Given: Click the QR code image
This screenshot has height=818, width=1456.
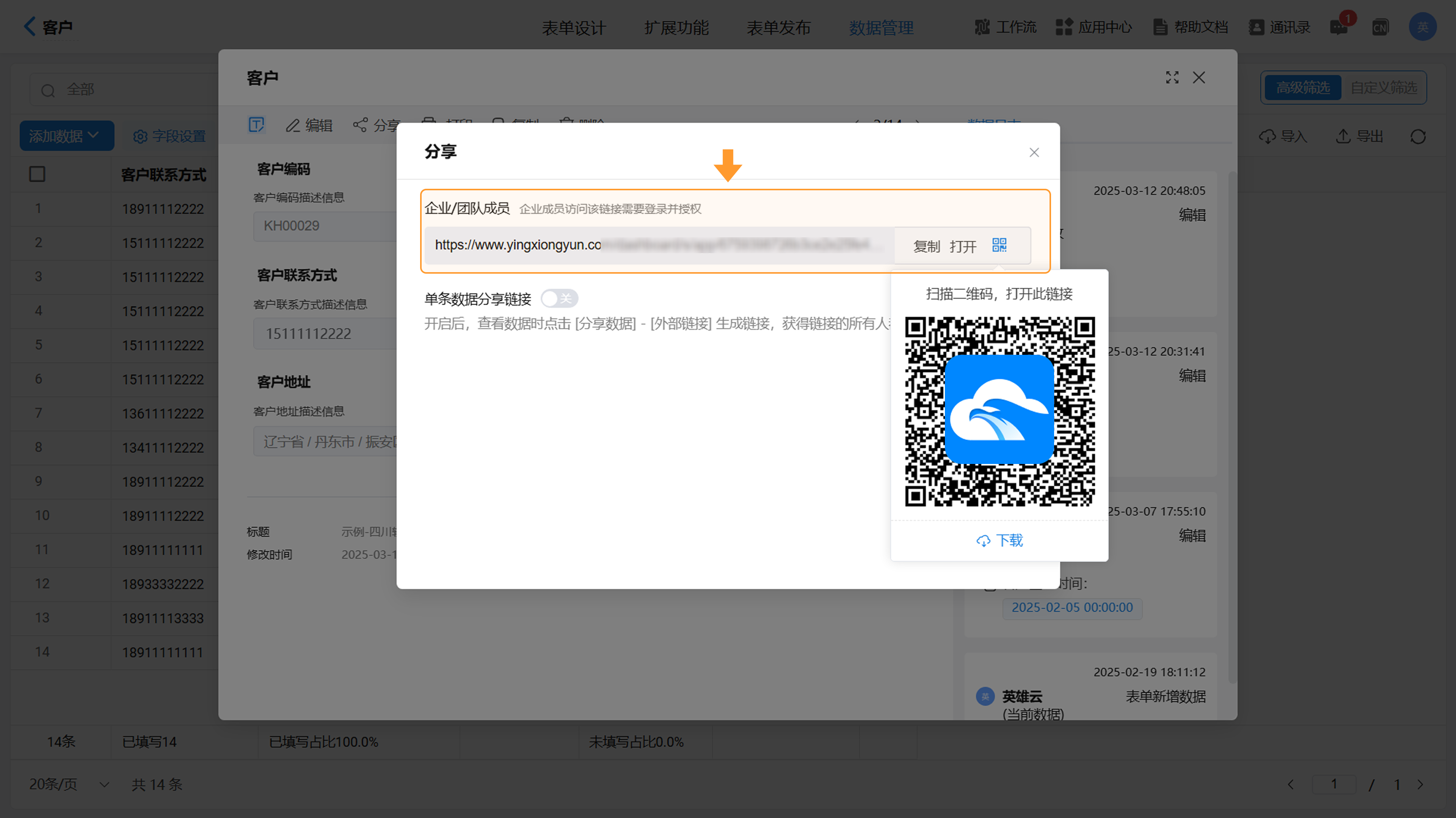Looking at the screenshot, I should 999,411.
